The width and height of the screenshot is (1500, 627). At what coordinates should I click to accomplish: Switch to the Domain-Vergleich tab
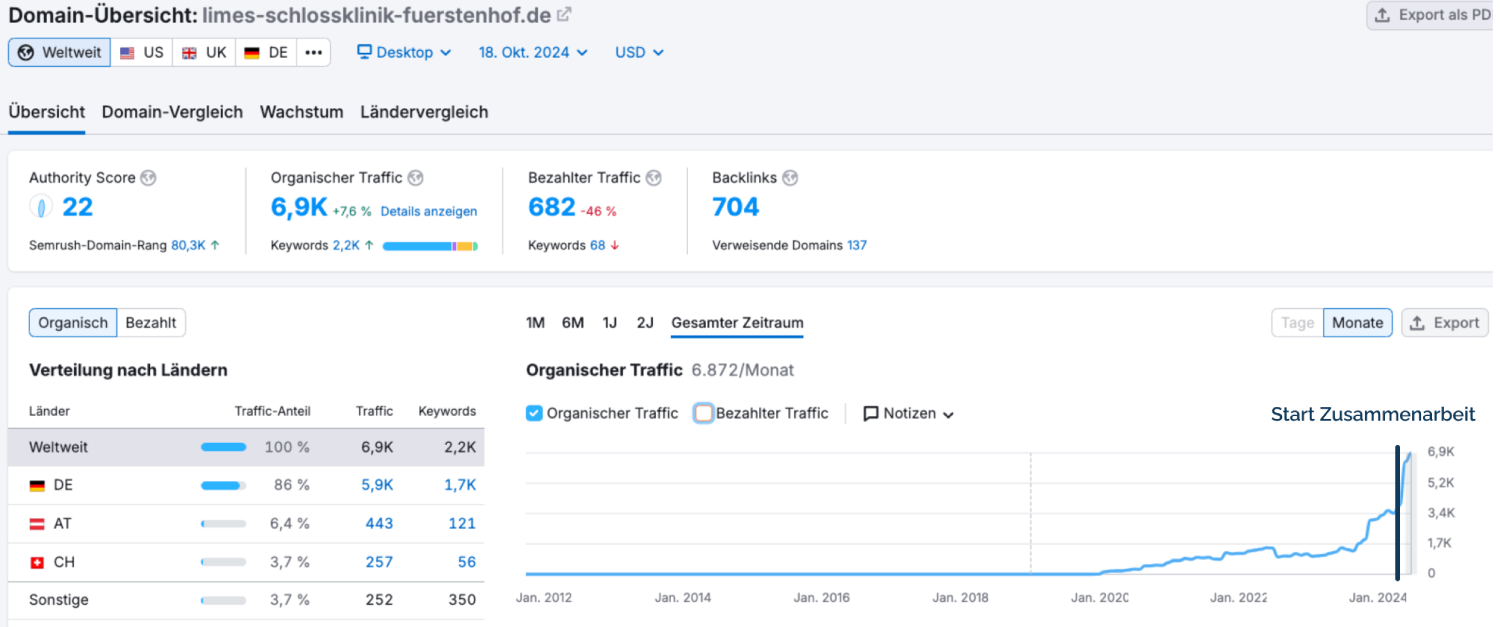pos(172,112)
